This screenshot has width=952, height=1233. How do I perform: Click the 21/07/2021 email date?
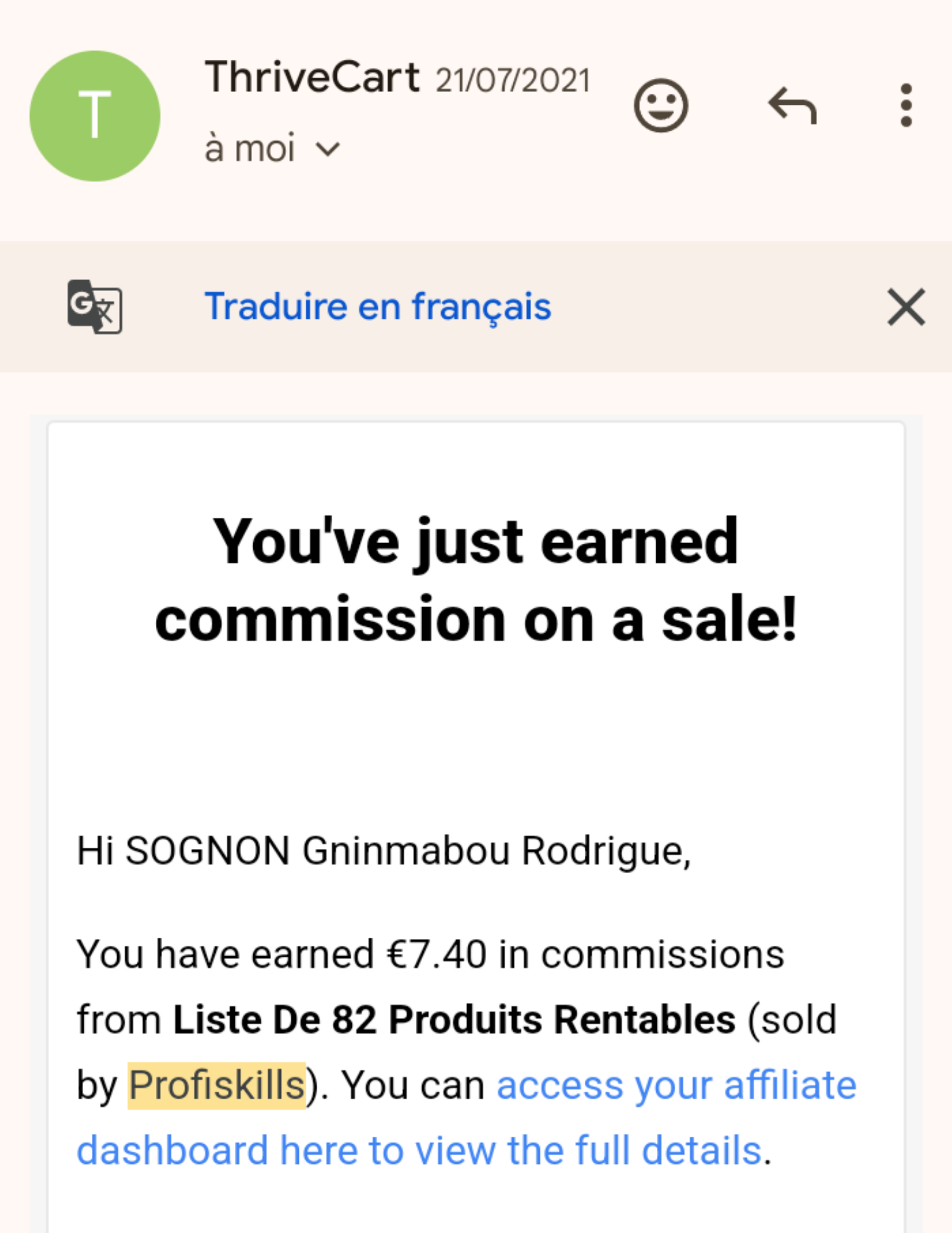[x=513, y=81]
